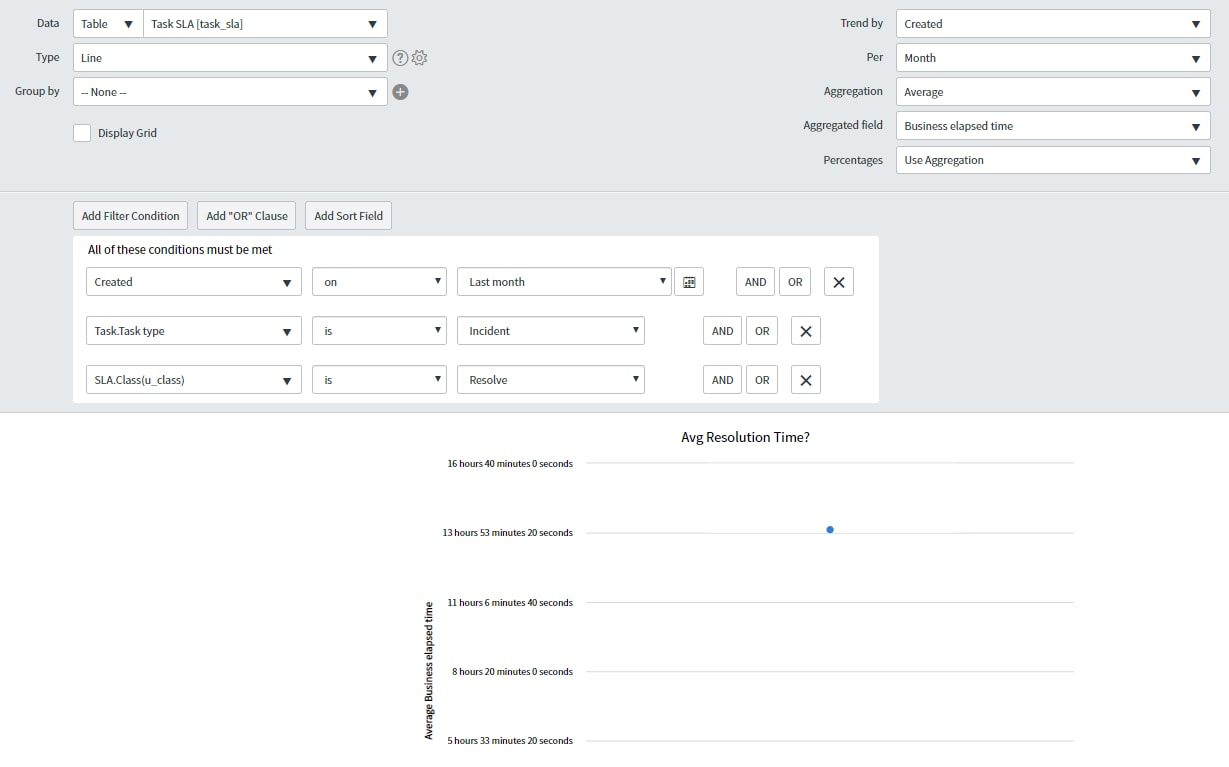This screenshot has height=767, width=1229.
Task: Click AND in the SLA.Class row
Action: tap(723, 380)
